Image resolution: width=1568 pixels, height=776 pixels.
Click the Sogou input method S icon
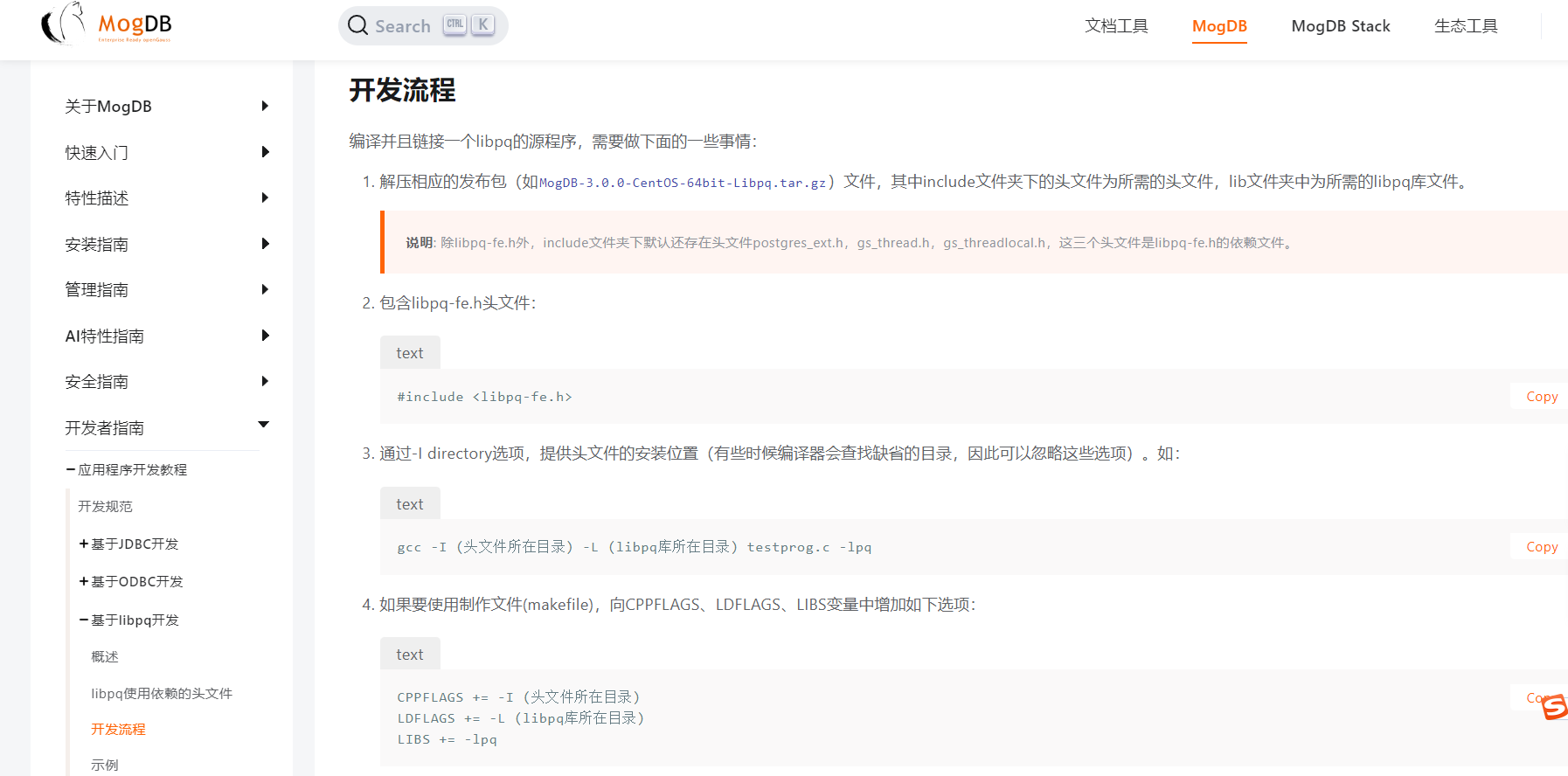[1553, 706]
